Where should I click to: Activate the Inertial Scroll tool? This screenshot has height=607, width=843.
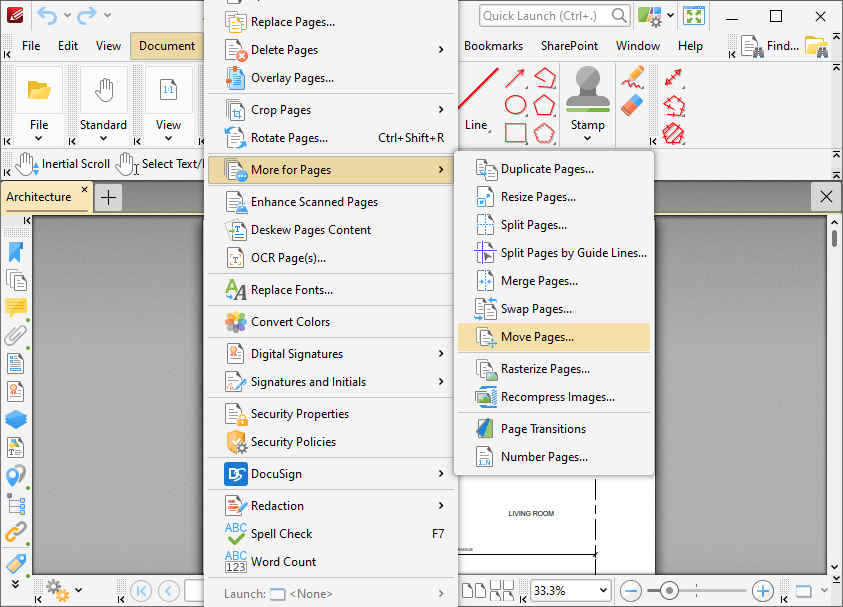[62, 164]
